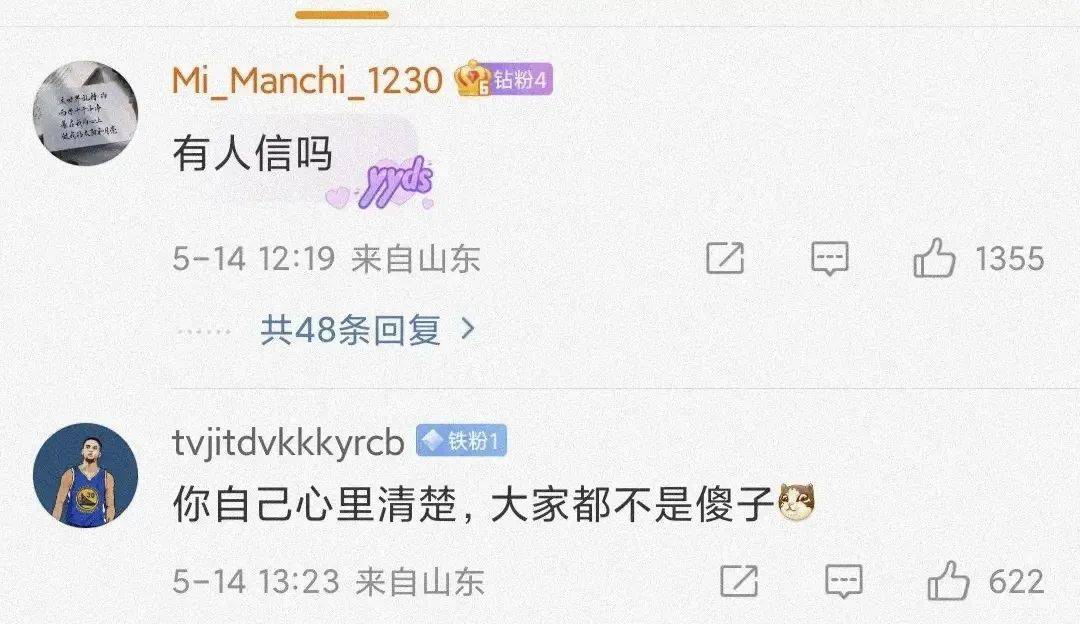The image size is (1080, 624).
Task: Open tvjitdvkkkyrcb's profile via username
Action: (288, 442)
